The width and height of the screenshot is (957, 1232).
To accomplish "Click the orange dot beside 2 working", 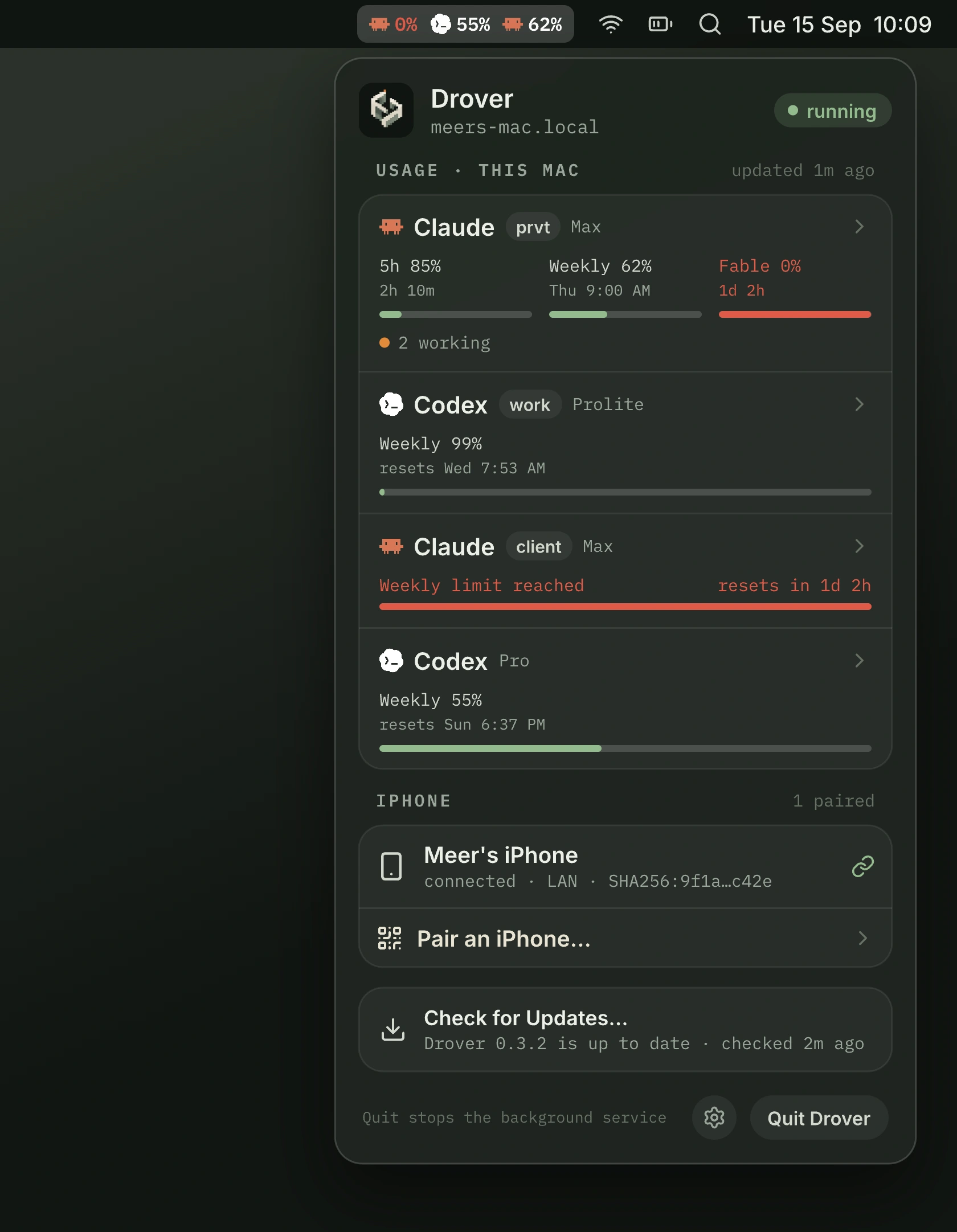I will [x=385, y=342].
